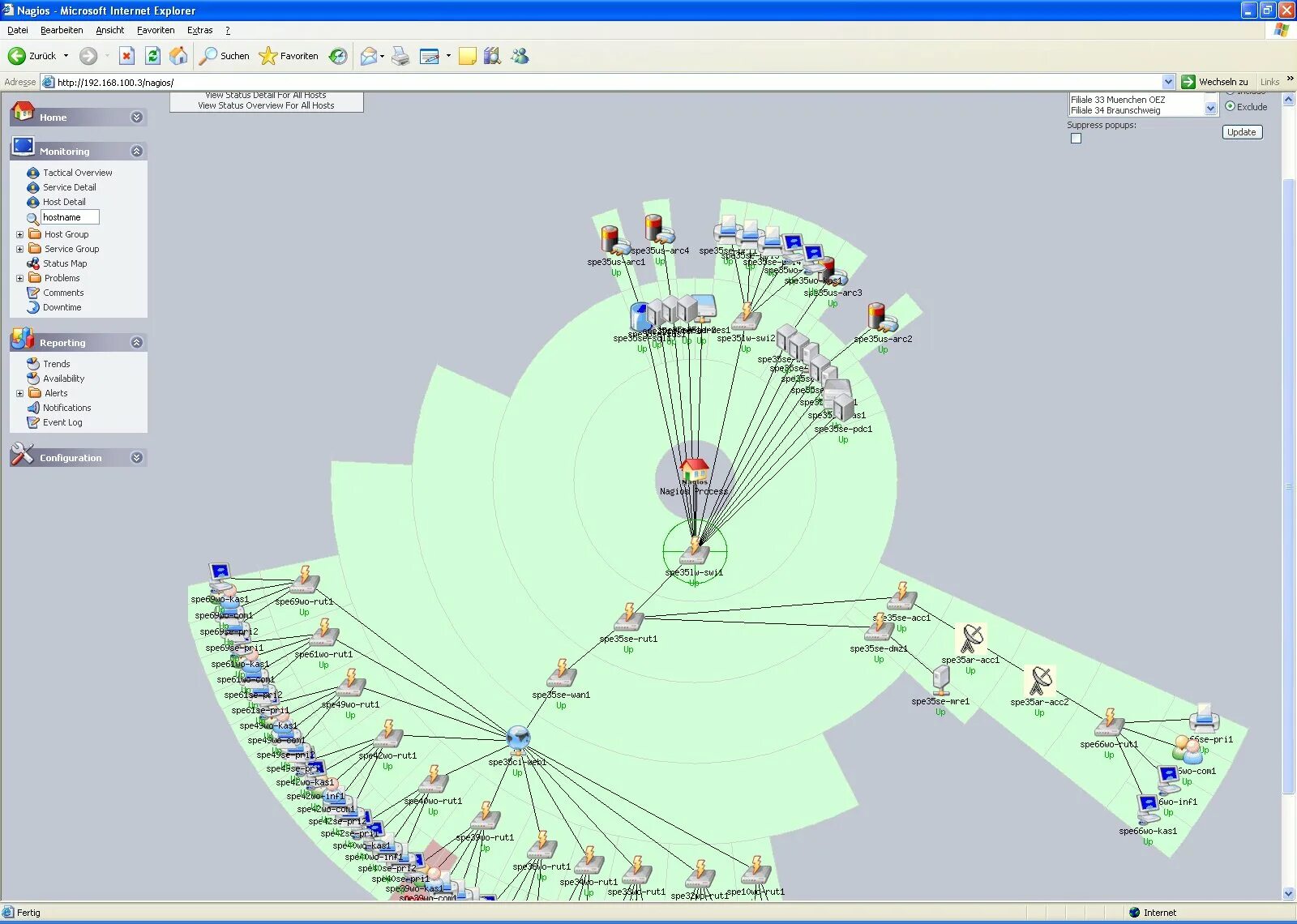The height and width of the screenshot is (924, 1297).
Task: Select the spe35ci-web1 globe node
Action: (x=518, y=738)
